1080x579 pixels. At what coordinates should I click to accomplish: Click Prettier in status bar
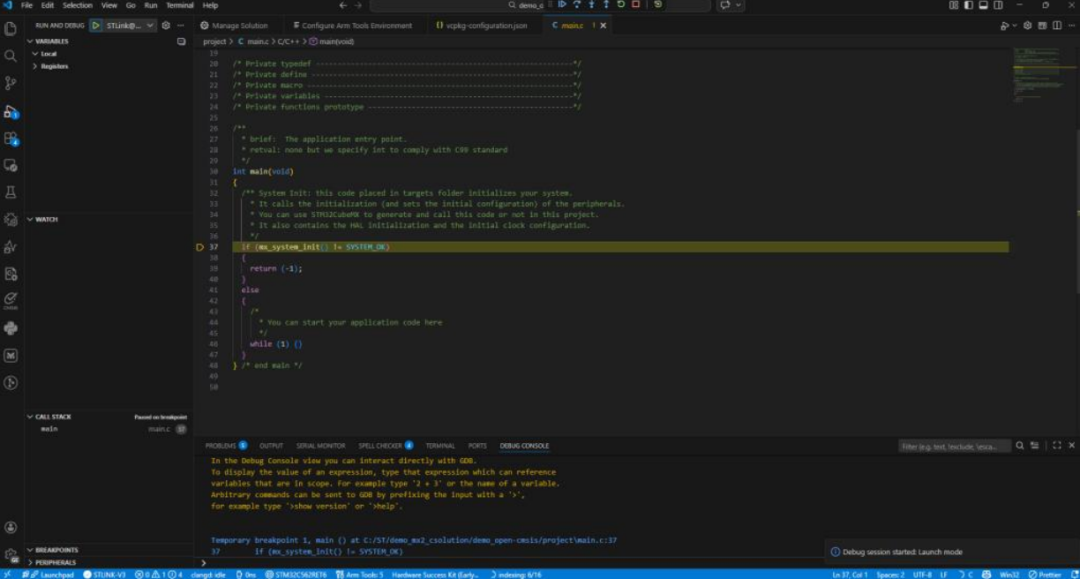1045,574
